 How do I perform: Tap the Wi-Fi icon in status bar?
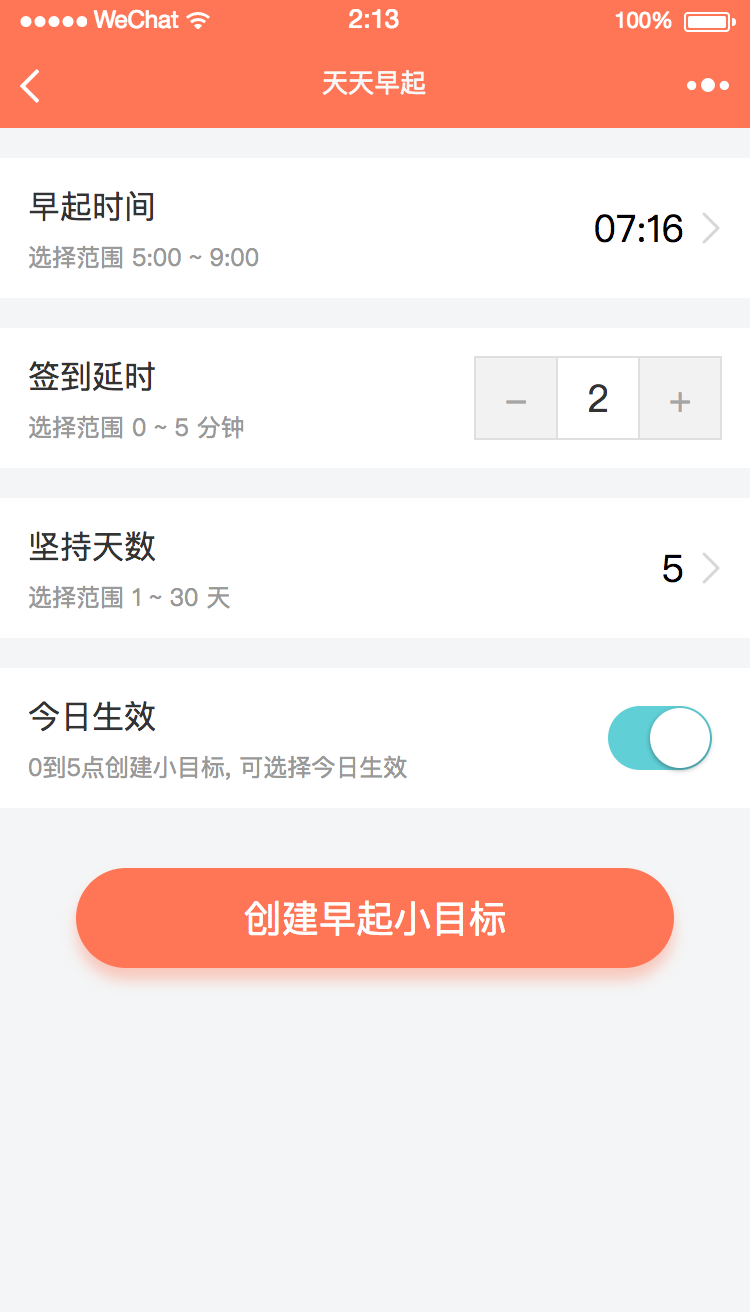click(198, 21)
